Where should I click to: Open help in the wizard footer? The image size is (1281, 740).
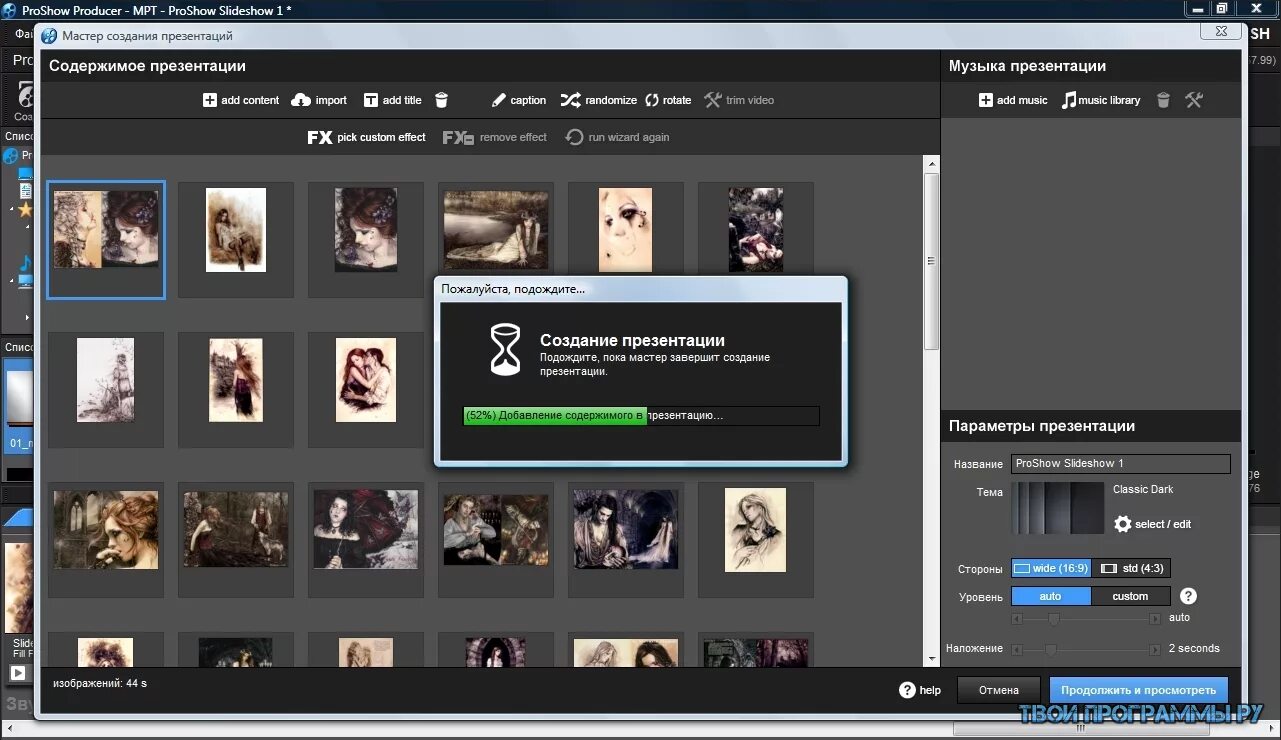pos(920,690)
